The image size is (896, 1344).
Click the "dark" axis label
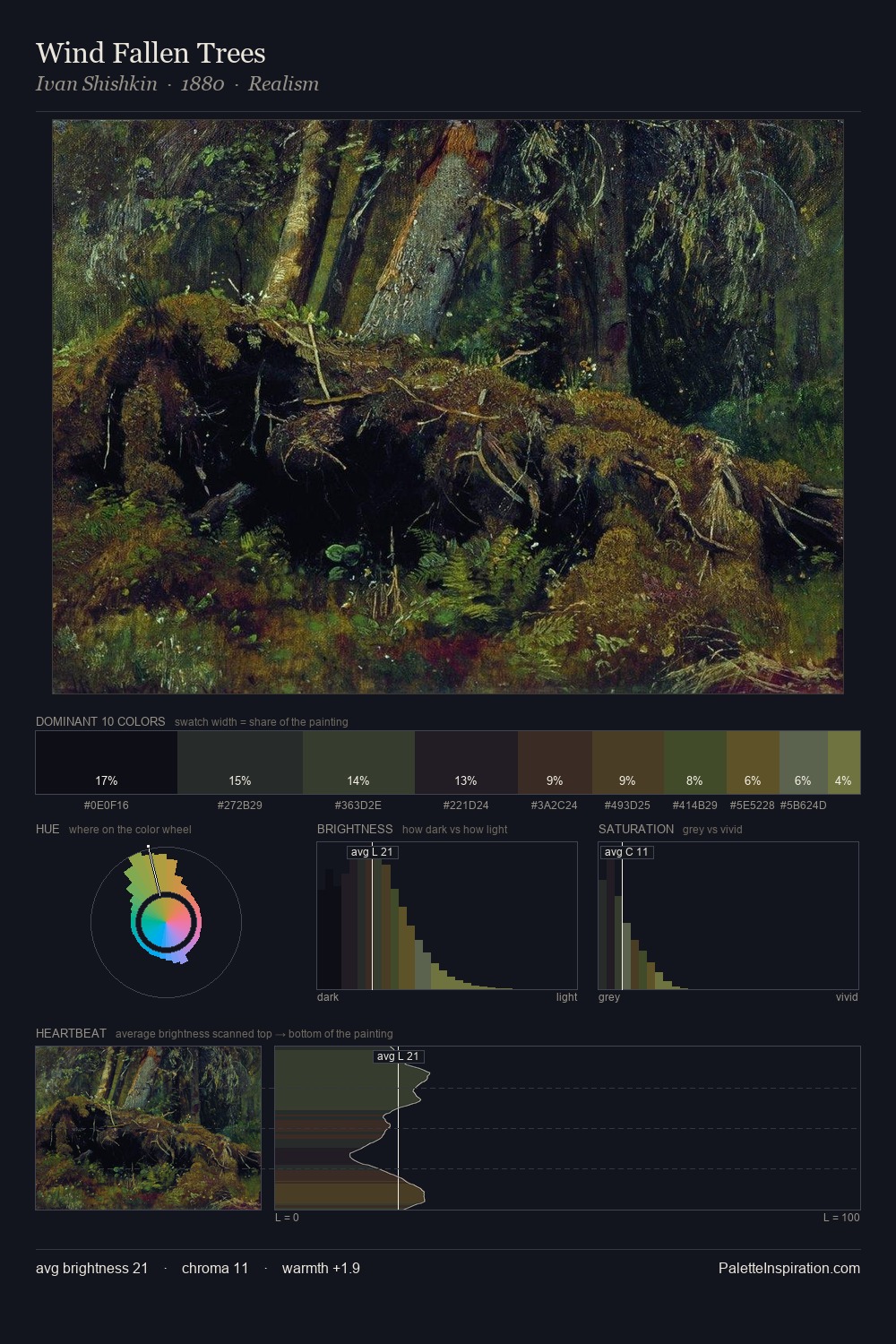pos(328,997)
